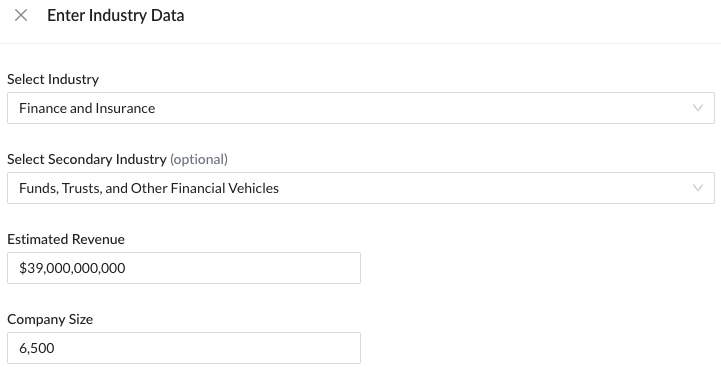
Task: Click the Select Industry label
Action: 53,79
